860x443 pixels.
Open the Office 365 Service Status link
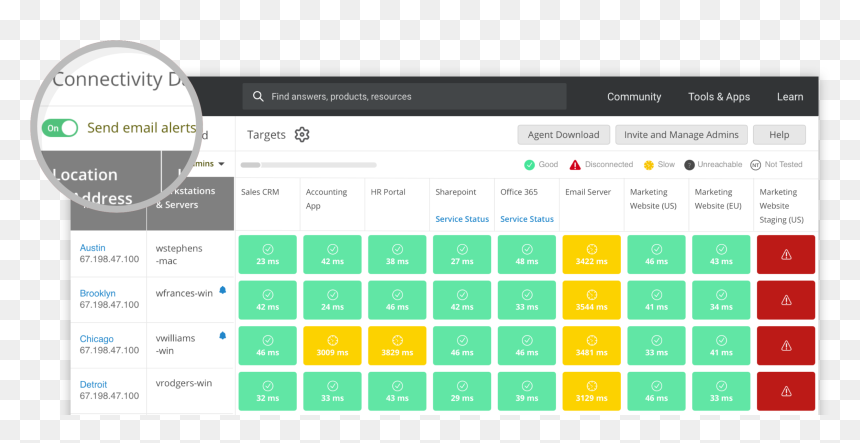[527, 219]
